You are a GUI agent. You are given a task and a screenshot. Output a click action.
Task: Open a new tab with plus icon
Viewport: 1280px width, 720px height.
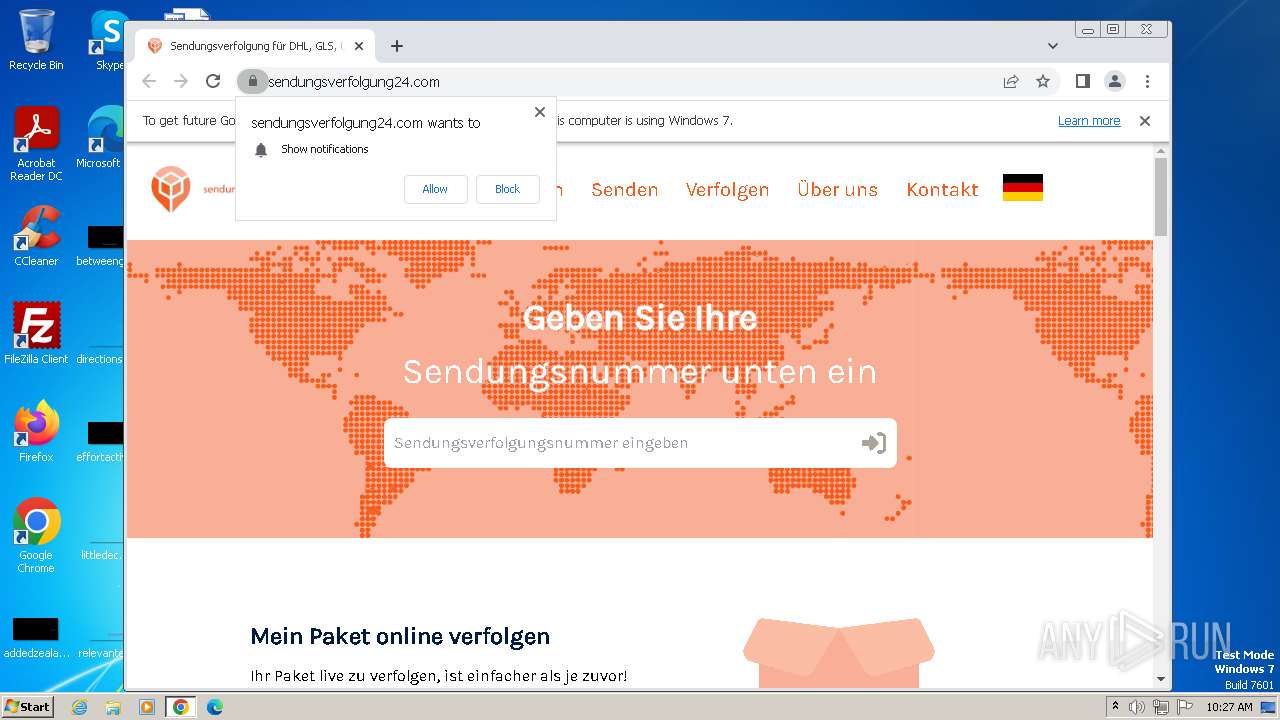pos(397,46)
